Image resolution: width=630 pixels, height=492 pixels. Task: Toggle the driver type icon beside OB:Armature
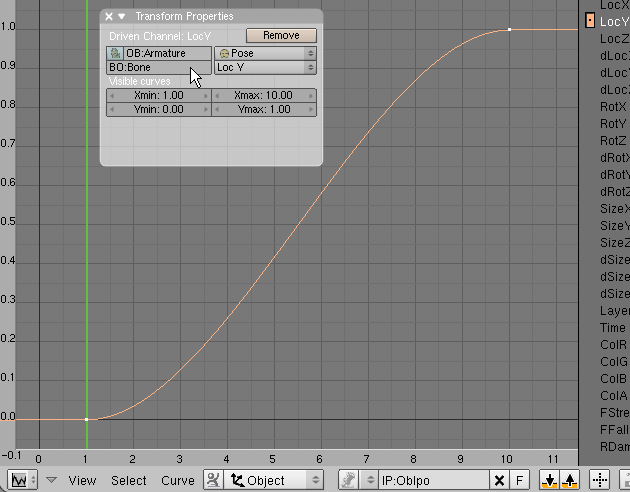115,53
